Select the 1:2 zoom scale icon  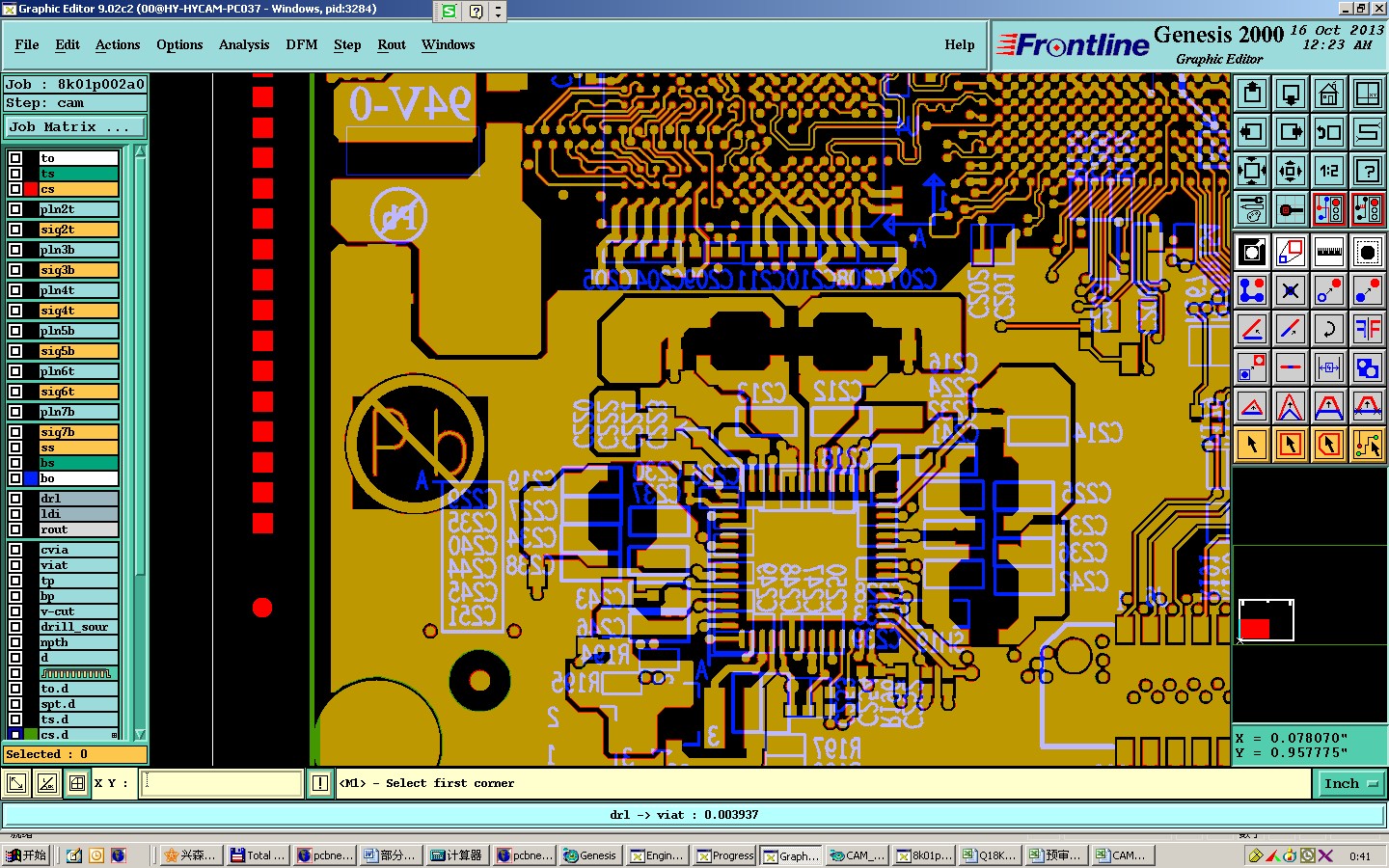(1329, 172)
